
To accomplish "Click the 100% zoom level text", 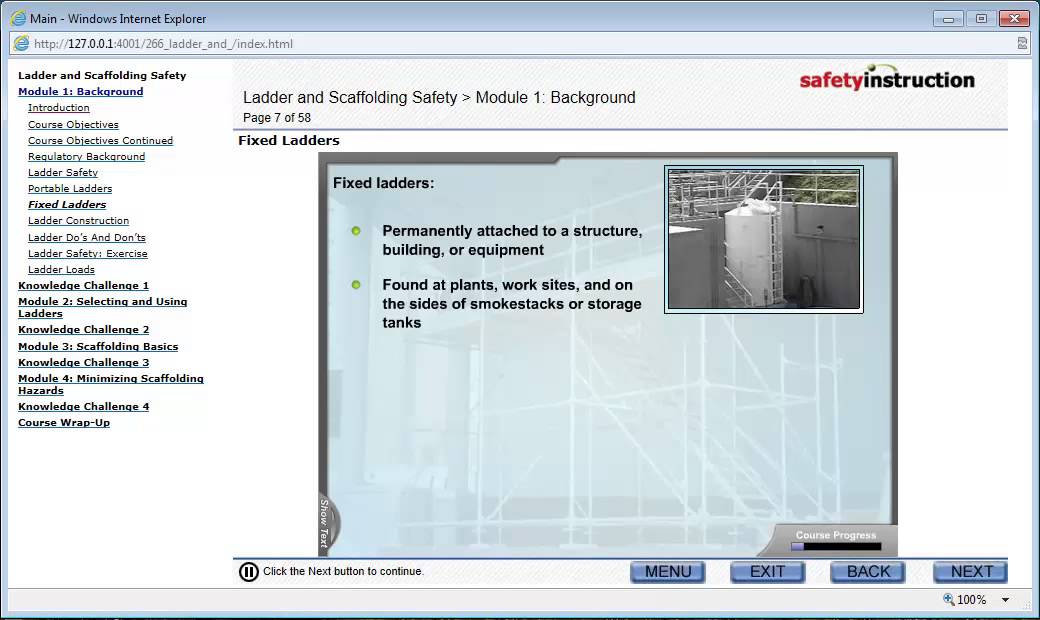I will tap(972, 599).
